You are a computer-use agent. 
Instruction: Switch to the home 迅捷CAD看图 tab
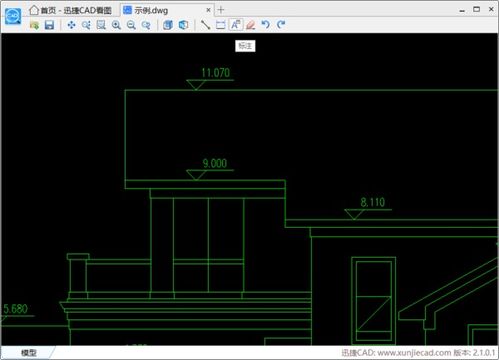pos(71,10)
